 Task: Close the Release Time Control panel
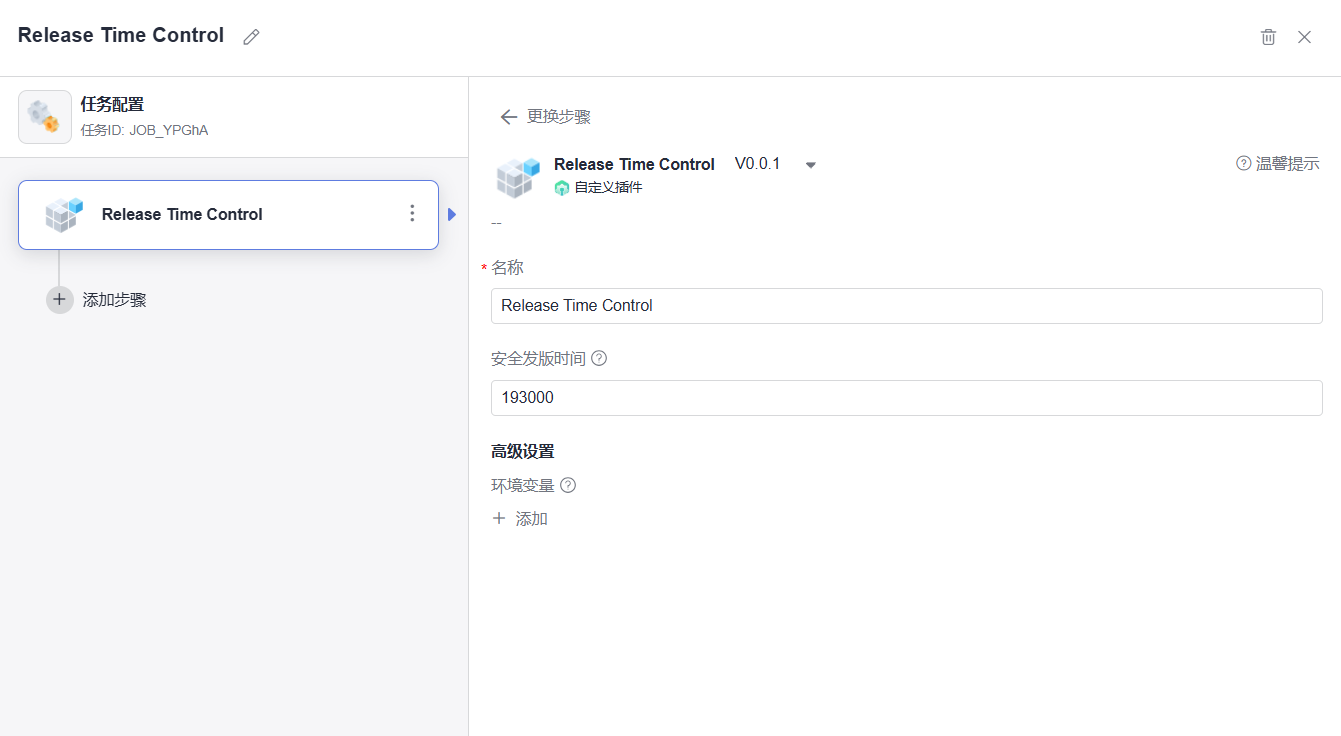point(1304,37)
